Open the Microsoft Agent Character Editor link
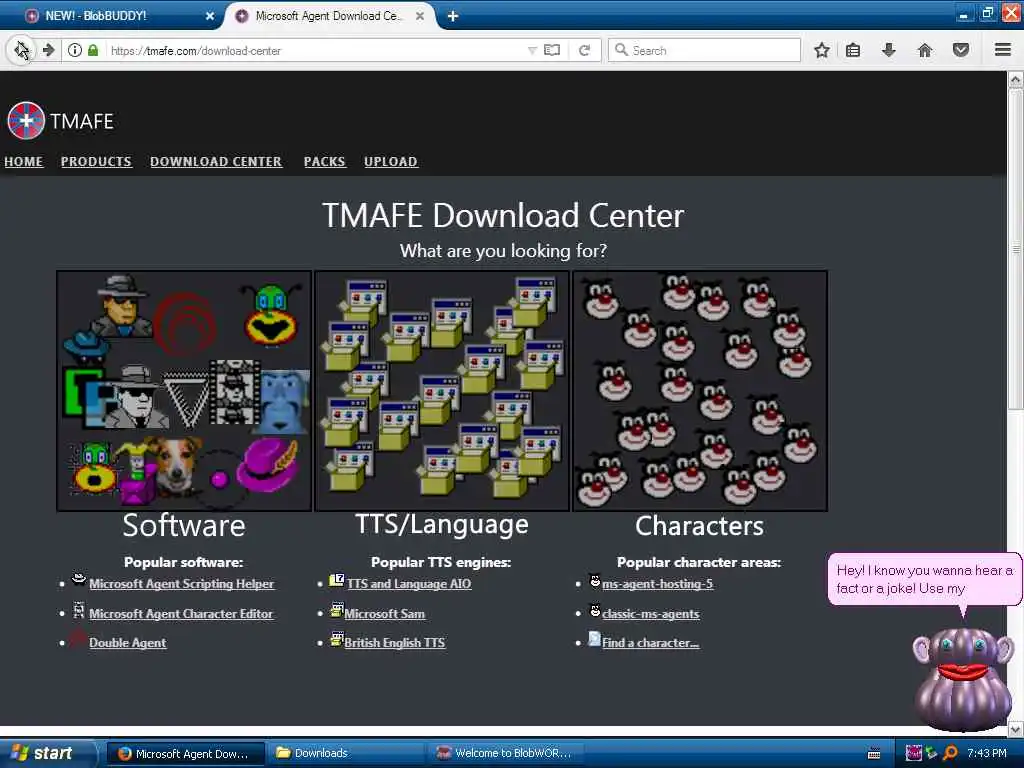Image resolution: width=1024 pixels, height=768 pixels. pyautogui.click(x=181, y=614)
